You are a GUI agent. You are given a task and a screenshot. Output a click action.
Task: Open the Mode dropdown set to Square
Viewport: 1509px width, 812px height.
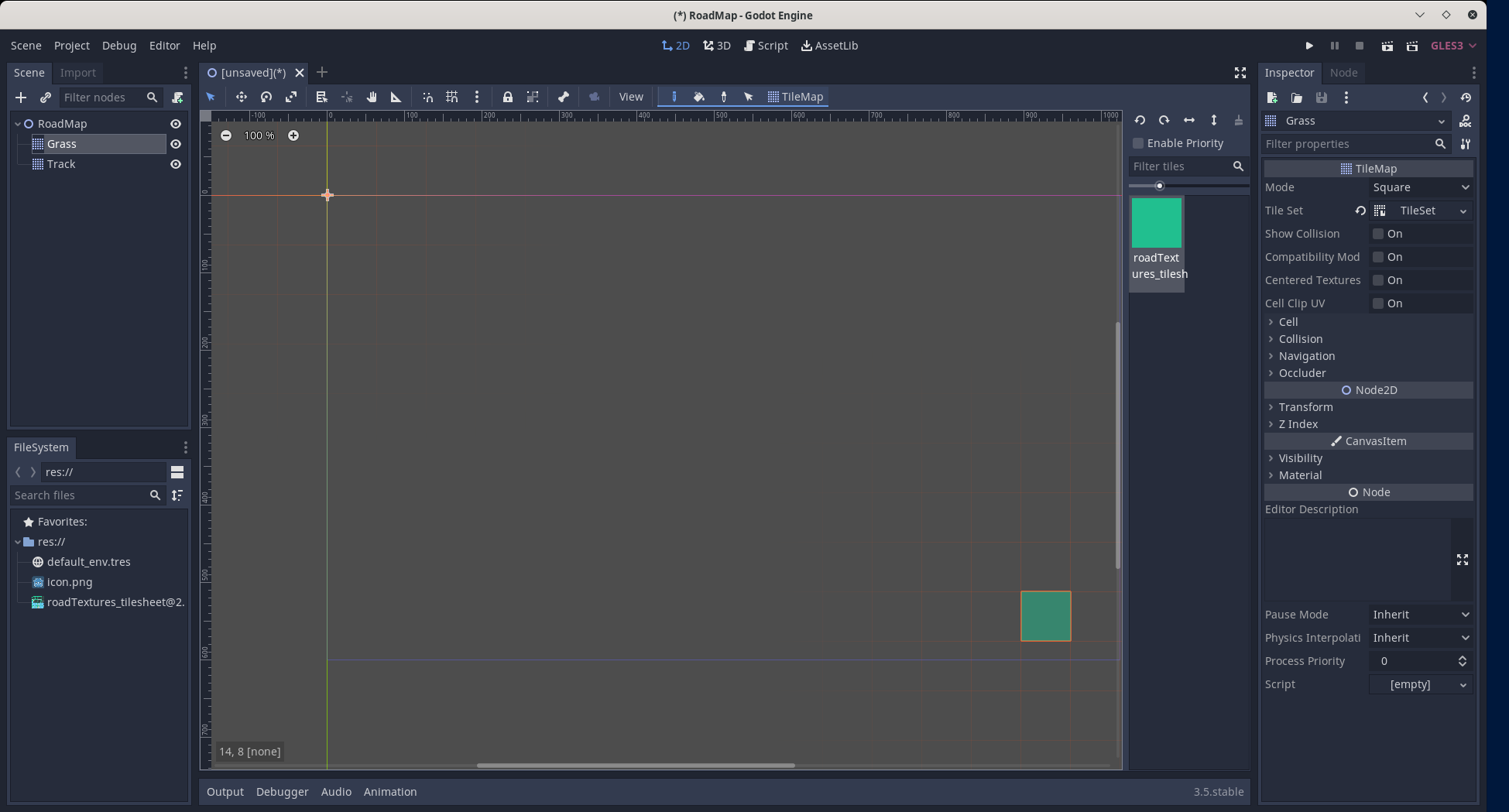1419,187
